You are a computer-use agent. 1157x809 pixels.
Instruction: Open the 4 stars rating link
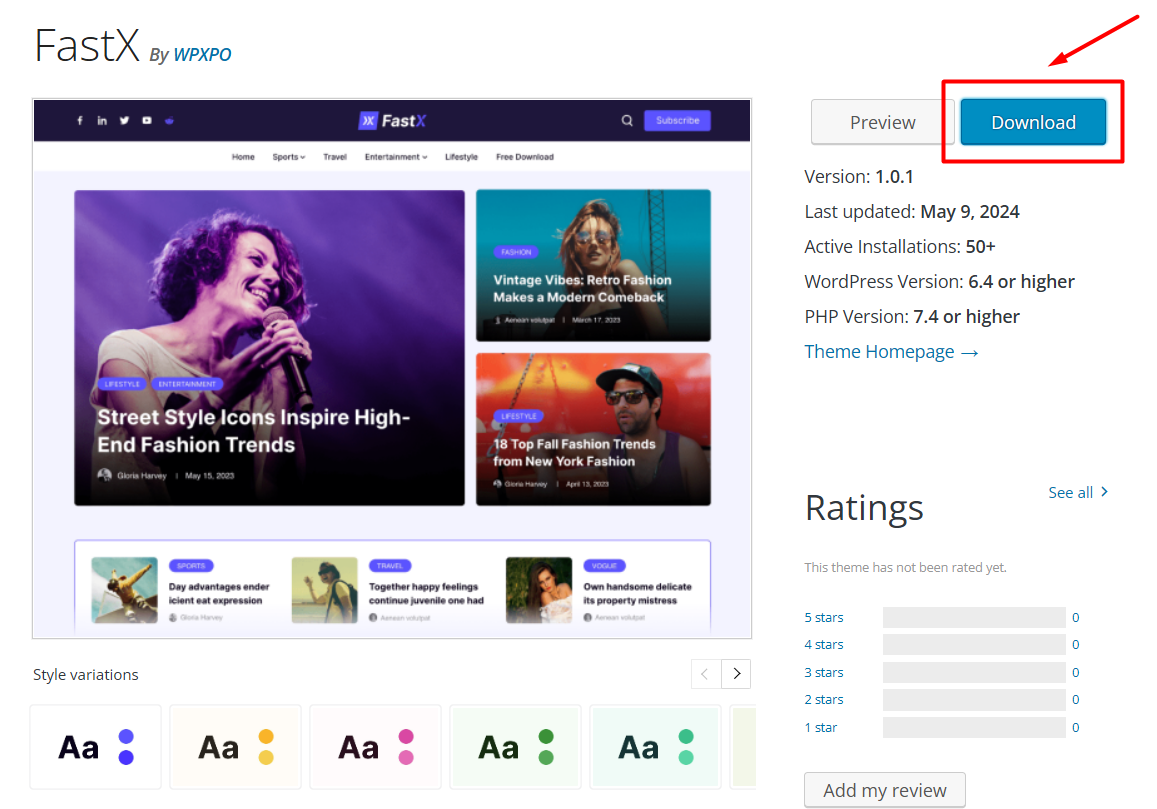(823, 644)
